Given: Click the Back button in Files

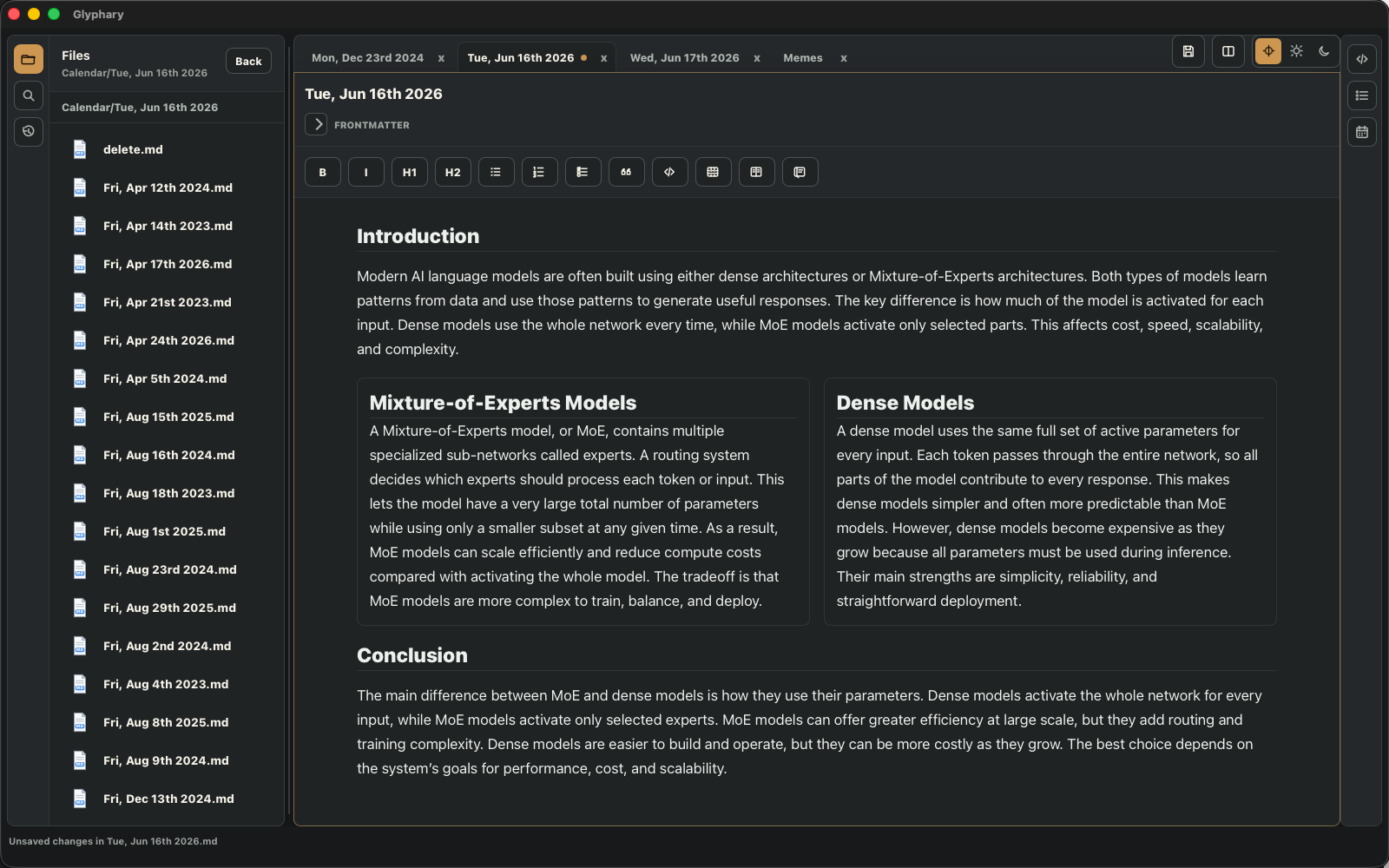Looking at the screenshot, I should [248, 61].
